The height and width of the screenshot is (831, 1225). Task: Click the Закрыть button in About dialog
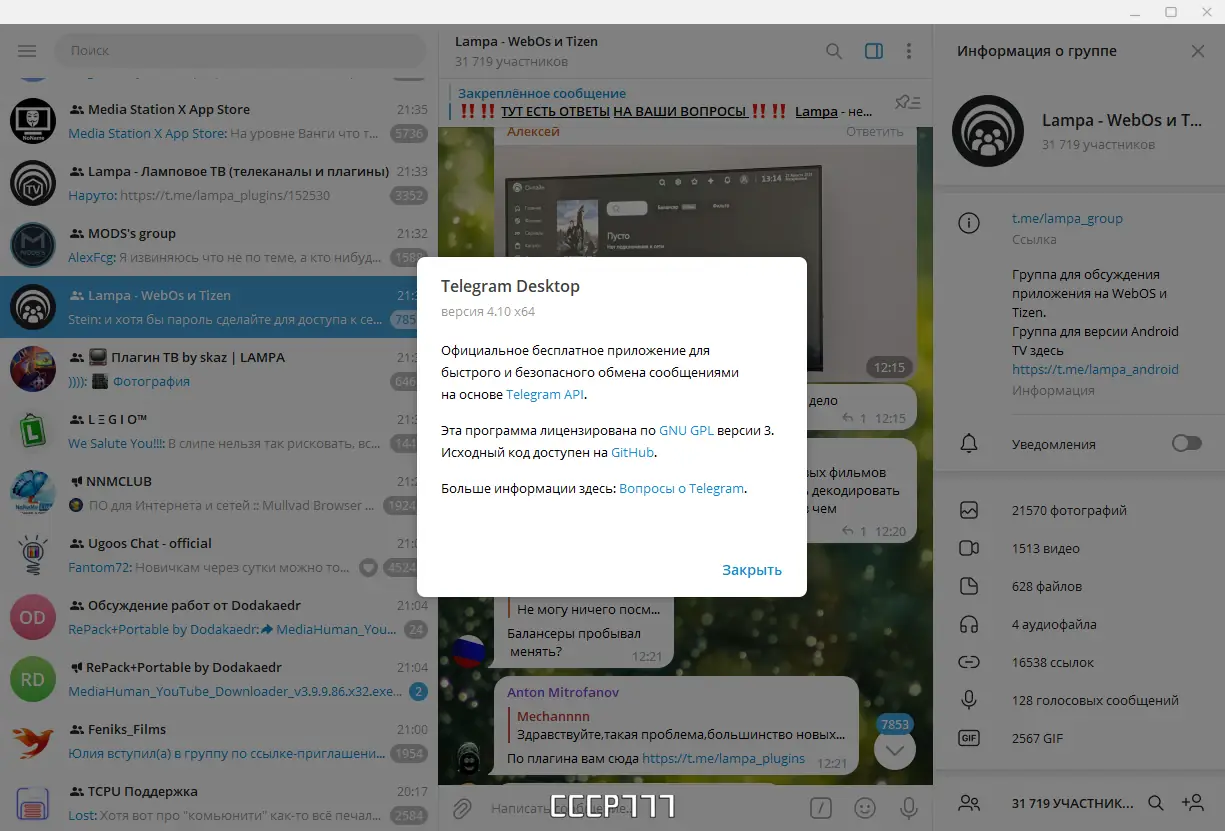click(x=752, y=570)
